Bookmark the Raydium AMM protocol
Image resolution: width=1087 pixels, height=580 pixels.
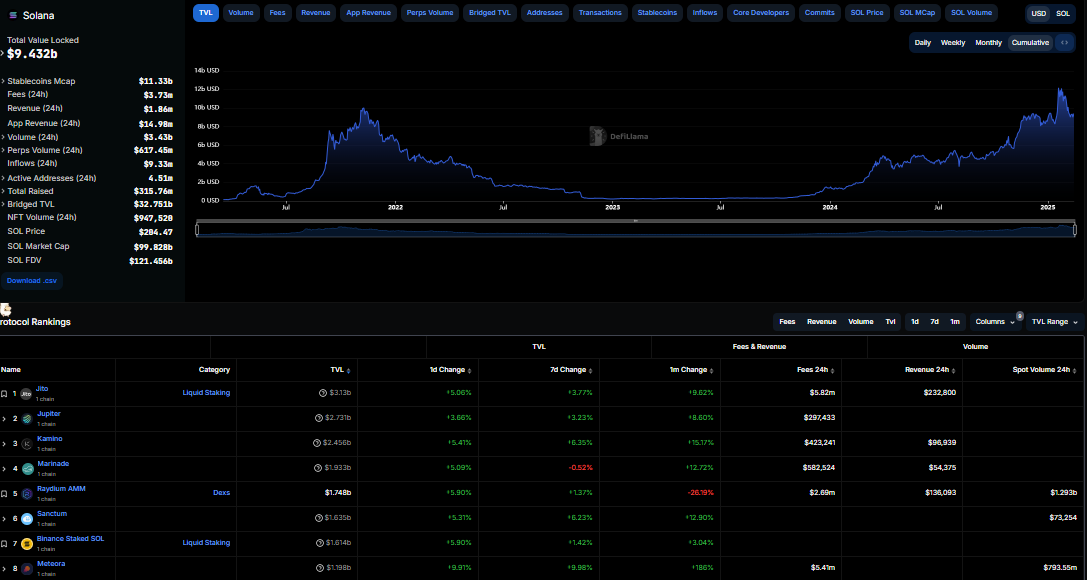(4, 494)
